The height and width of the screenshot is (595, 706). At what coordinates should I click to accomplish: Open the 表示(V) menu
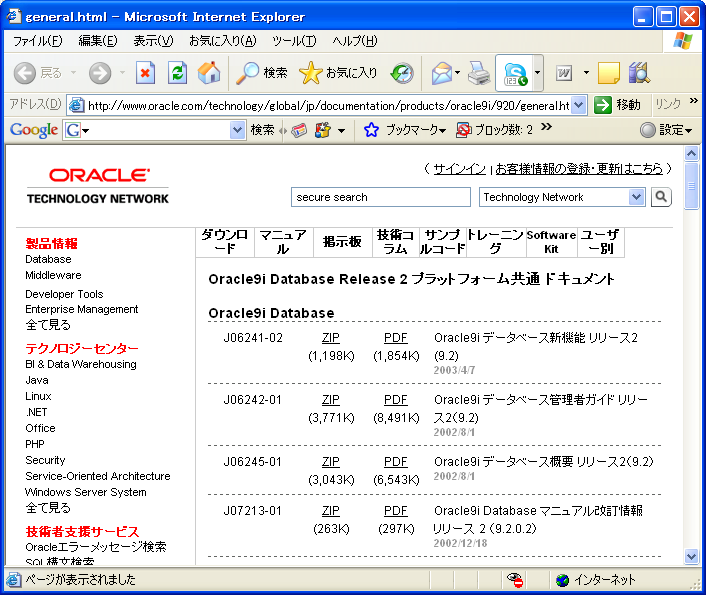(x=153, y=41)
